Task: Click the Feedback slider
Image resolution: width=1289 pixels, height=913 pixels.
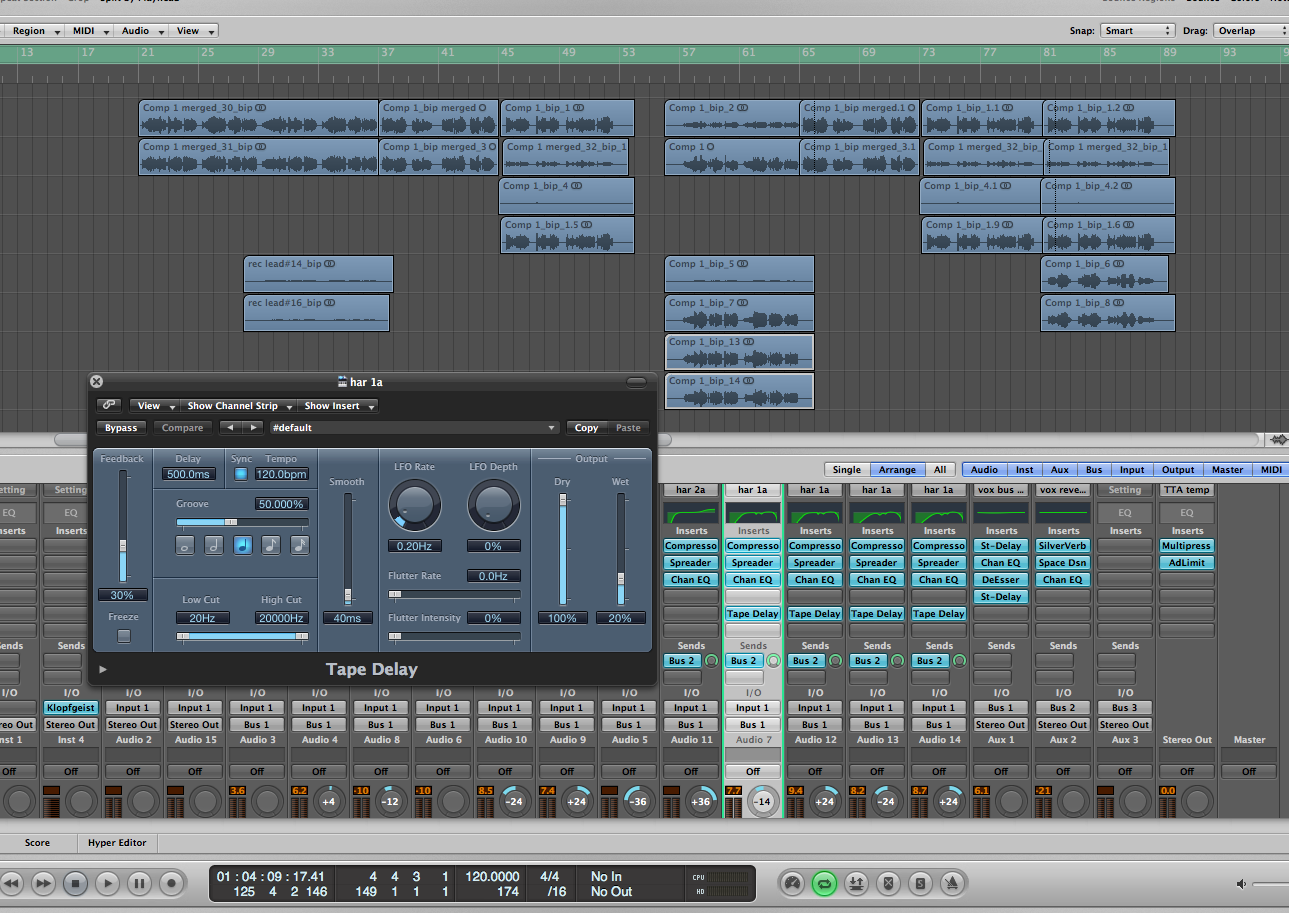Action: (124, 527)
